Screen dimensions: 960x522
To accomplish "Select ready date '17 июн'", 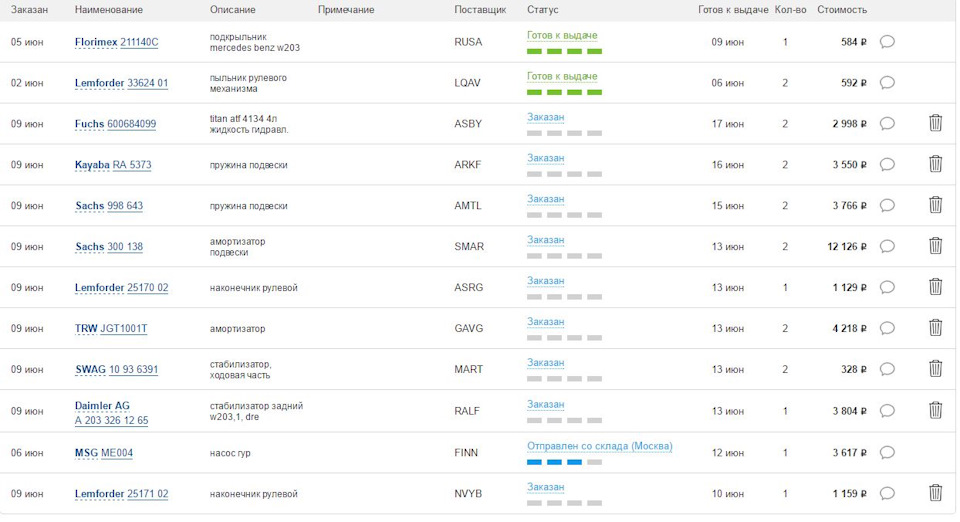I will point(727,124).
